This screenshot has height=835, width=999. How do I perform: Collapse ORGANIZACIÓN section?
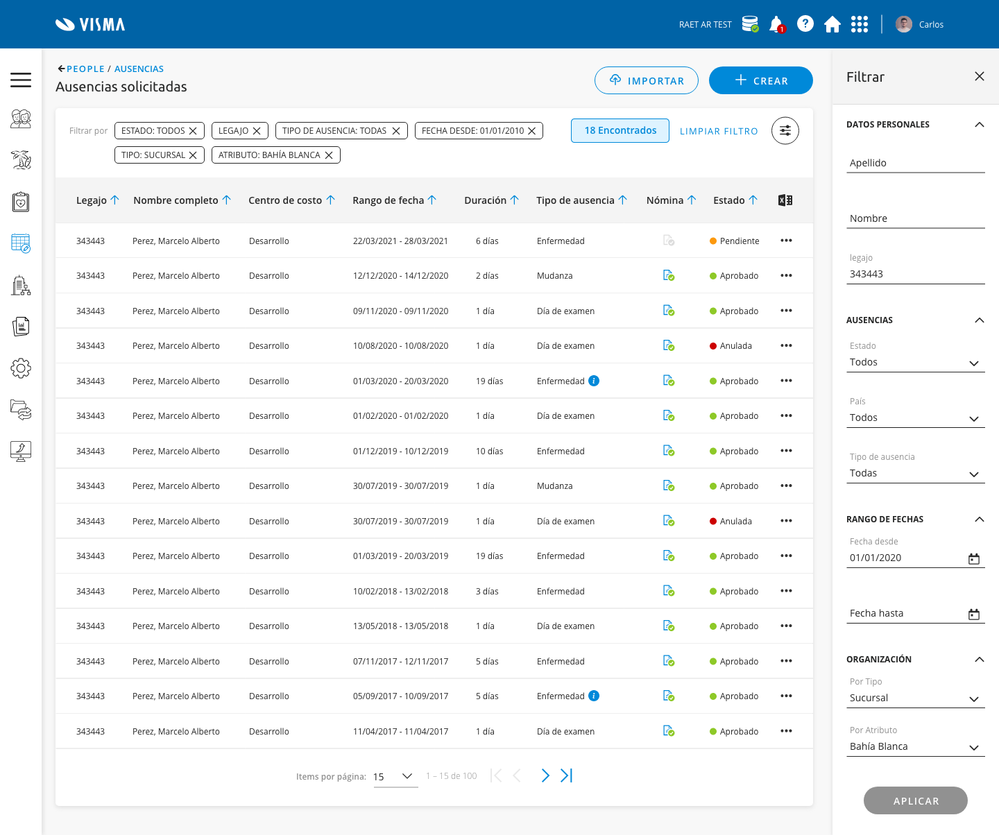pos(979,660)
